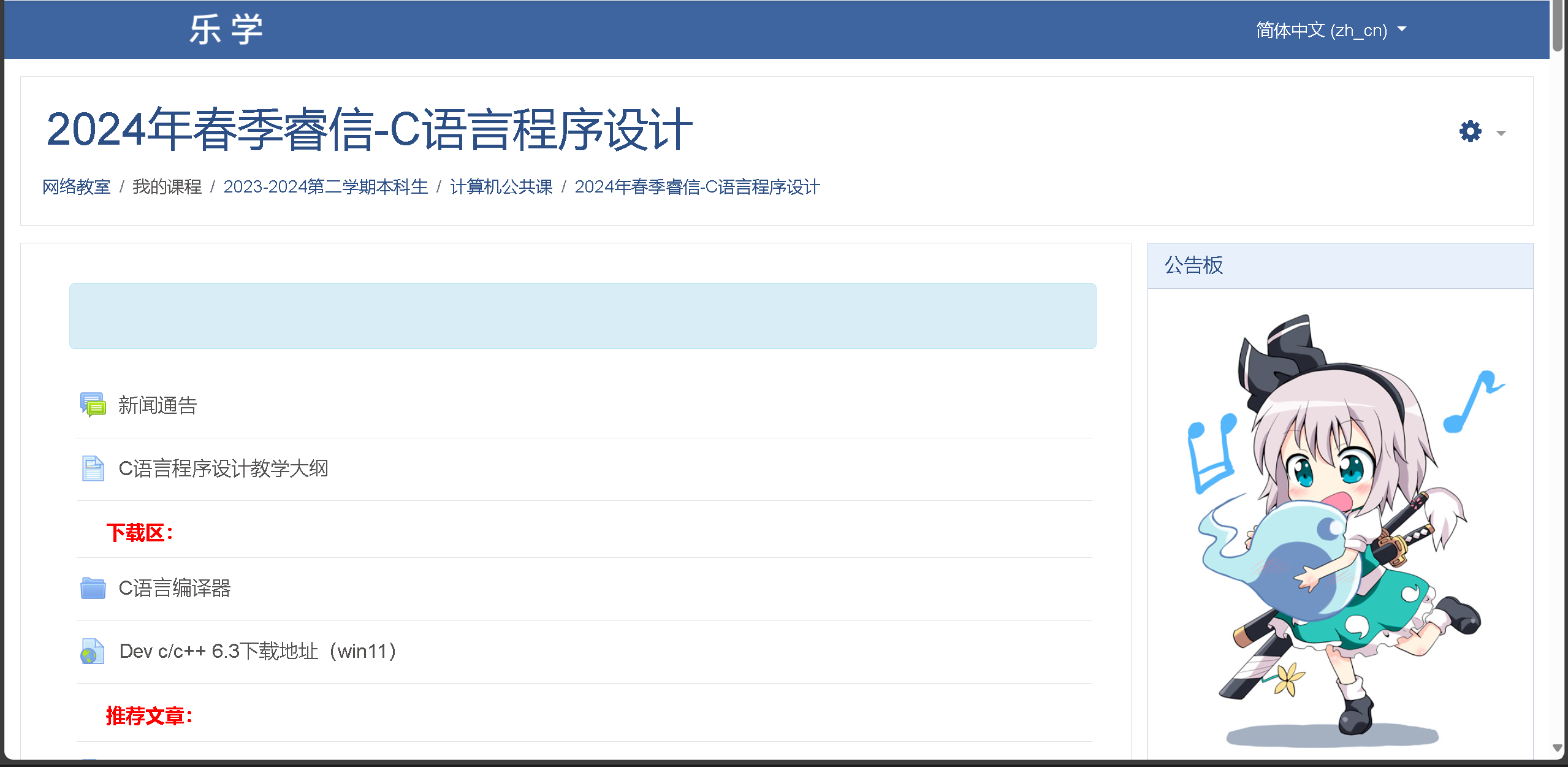
Task: Click the anime character image in 公告板
Action: coord(1339,527)
